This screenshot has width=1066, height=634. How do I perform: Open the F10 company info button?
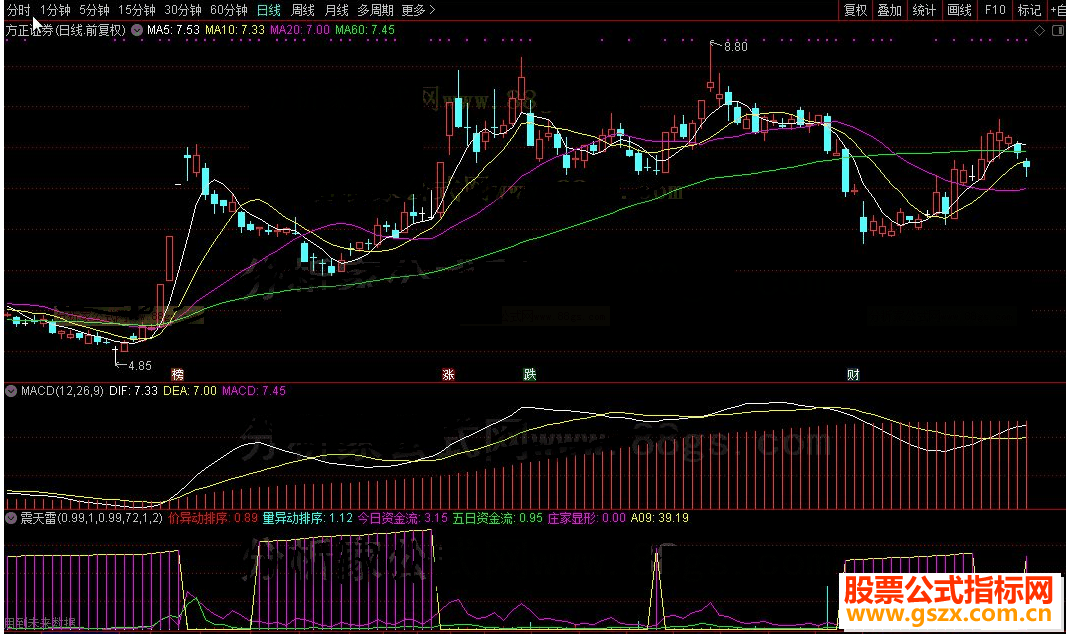pos(995,10)
